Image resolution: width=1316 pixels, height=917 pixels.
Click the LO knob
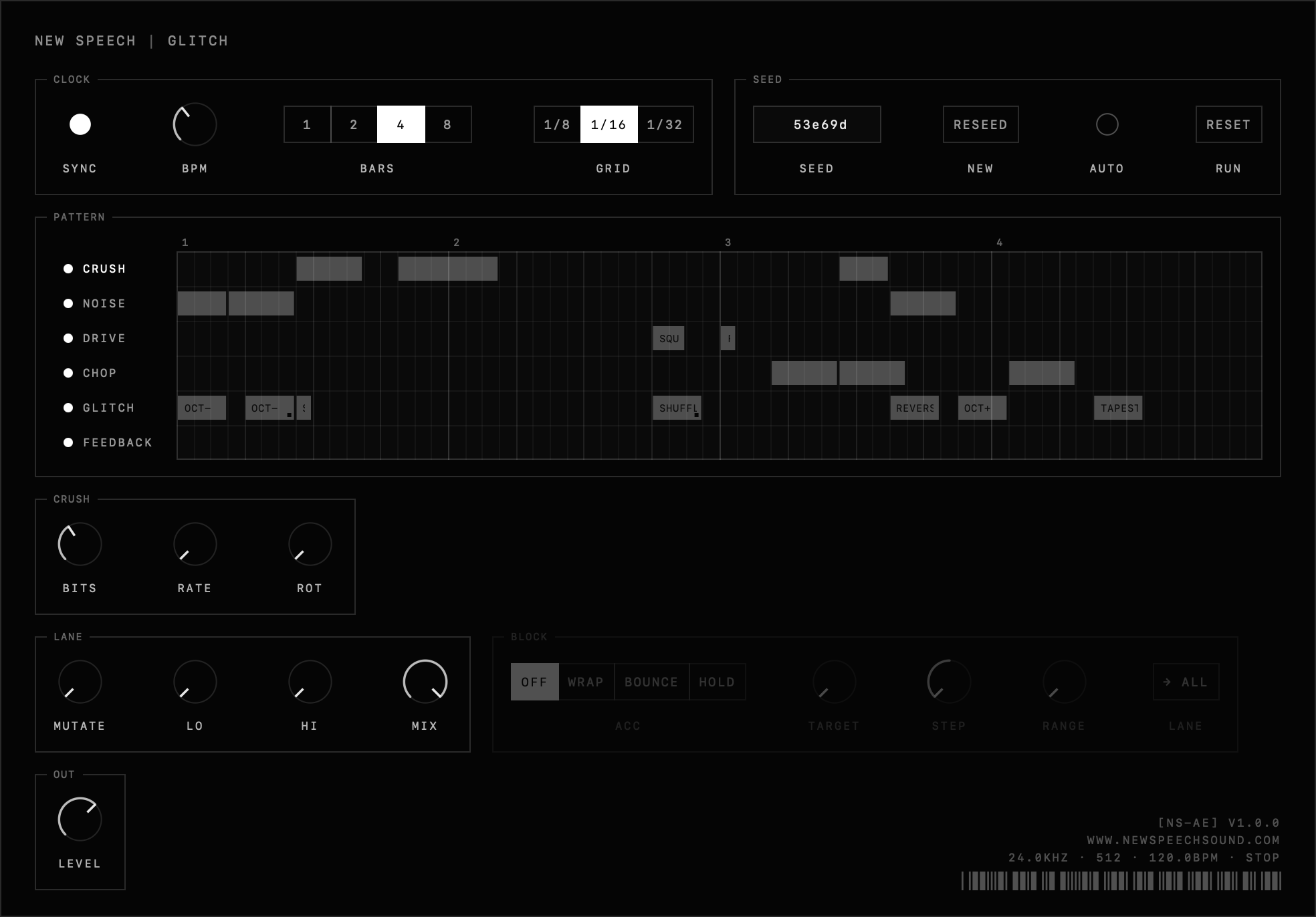(195, 682)
